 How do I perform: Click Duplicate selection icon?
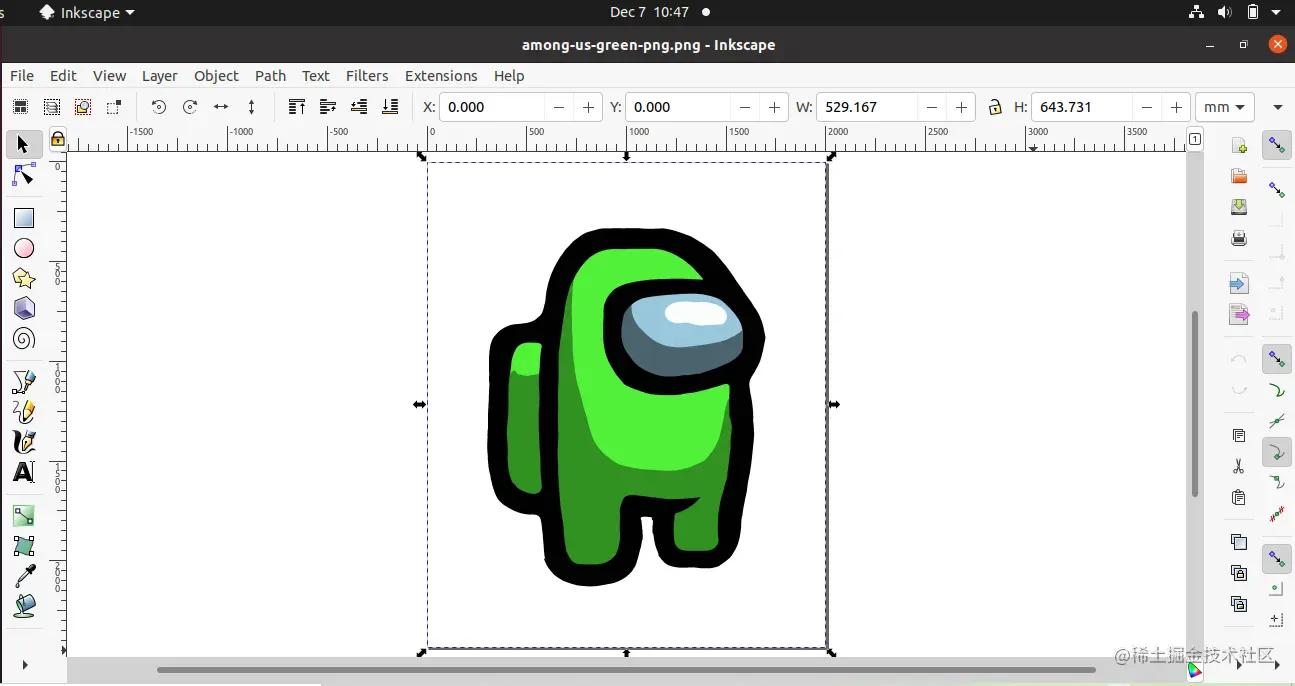tap(1239, 542)
